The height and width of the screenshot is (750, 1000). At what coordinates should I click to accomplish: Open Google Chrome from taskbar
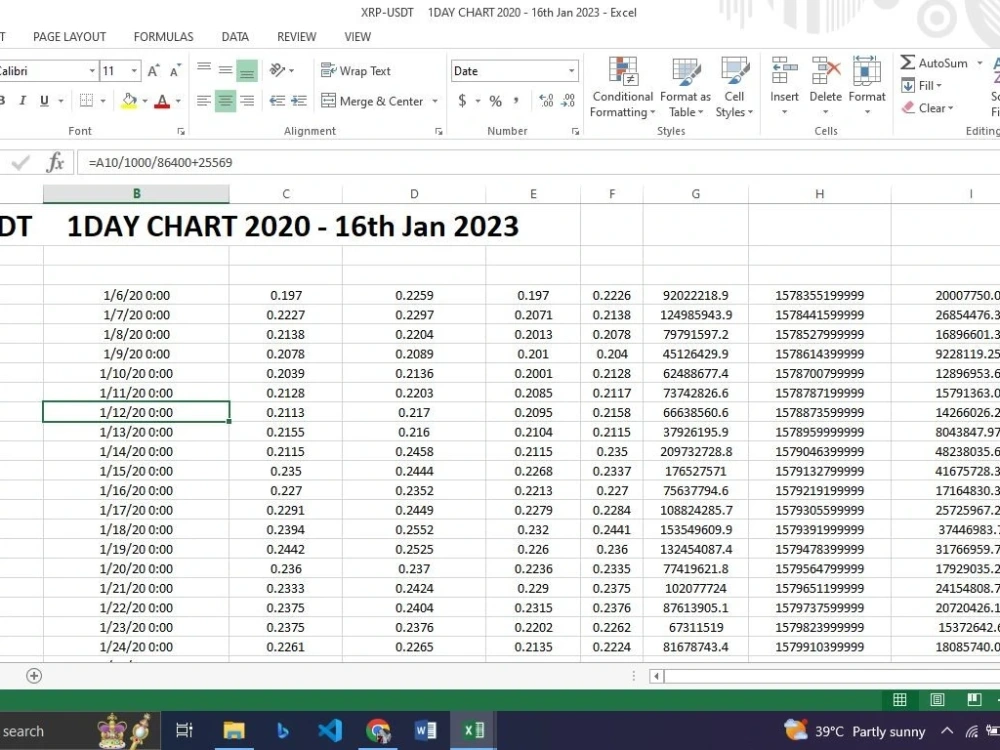click(378, 730)
